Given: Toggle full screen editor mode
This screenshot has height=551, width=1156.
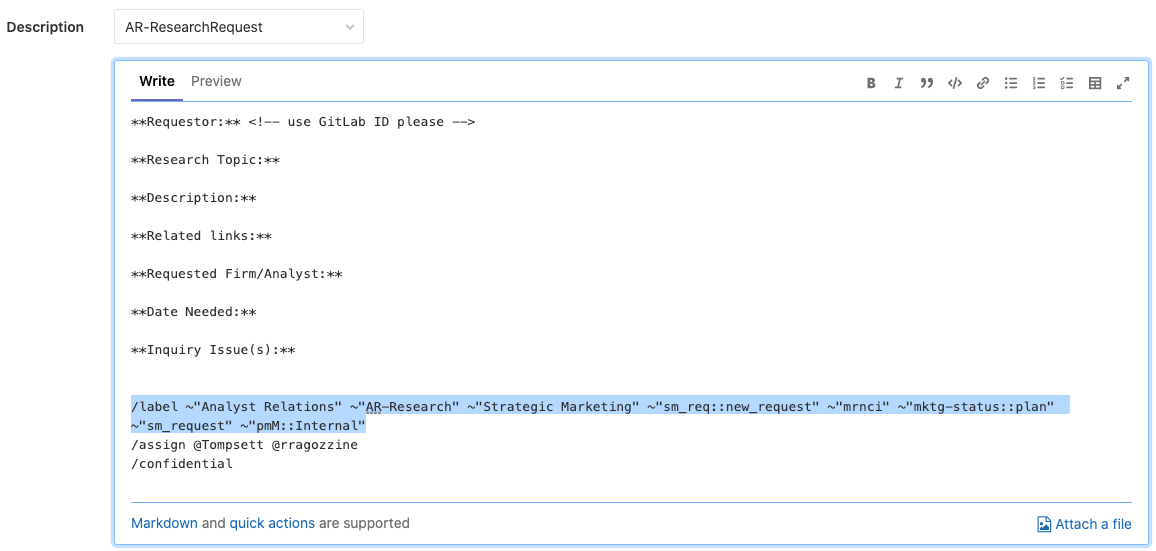Looking at the screenshot, I should pos(1123,83).
